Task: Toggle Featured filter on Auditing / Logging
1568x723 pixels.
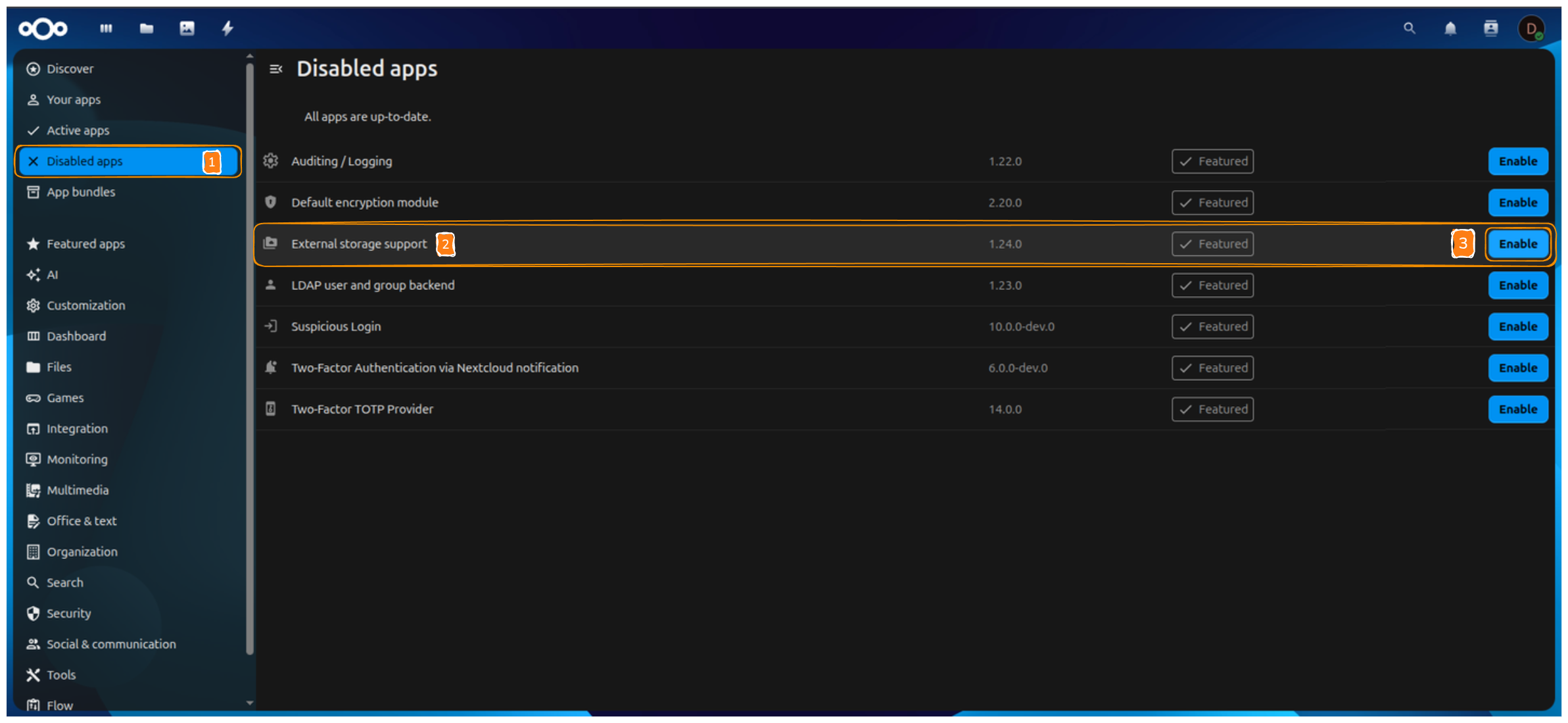Action: click(x=1212, y=161)
